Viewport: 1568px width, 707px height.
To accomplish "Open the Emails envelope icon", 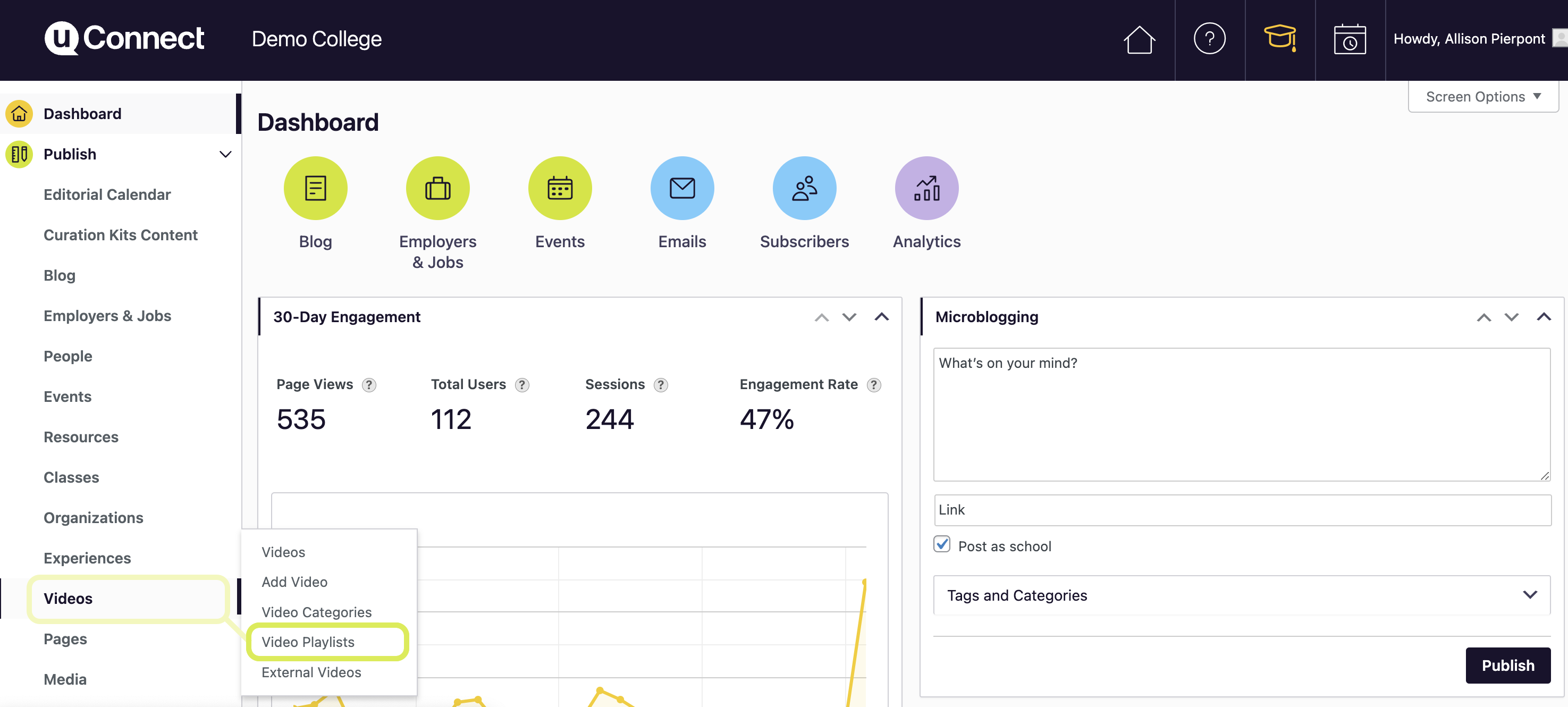I will 682,188.
